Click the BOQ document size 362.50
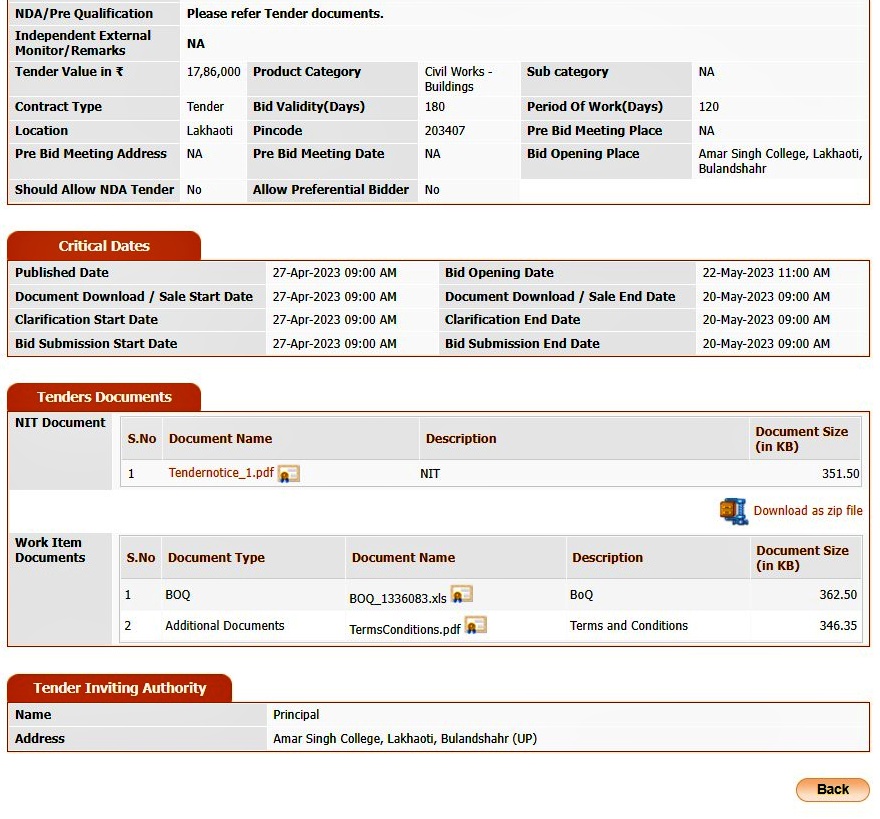 (x=838, y=594)
